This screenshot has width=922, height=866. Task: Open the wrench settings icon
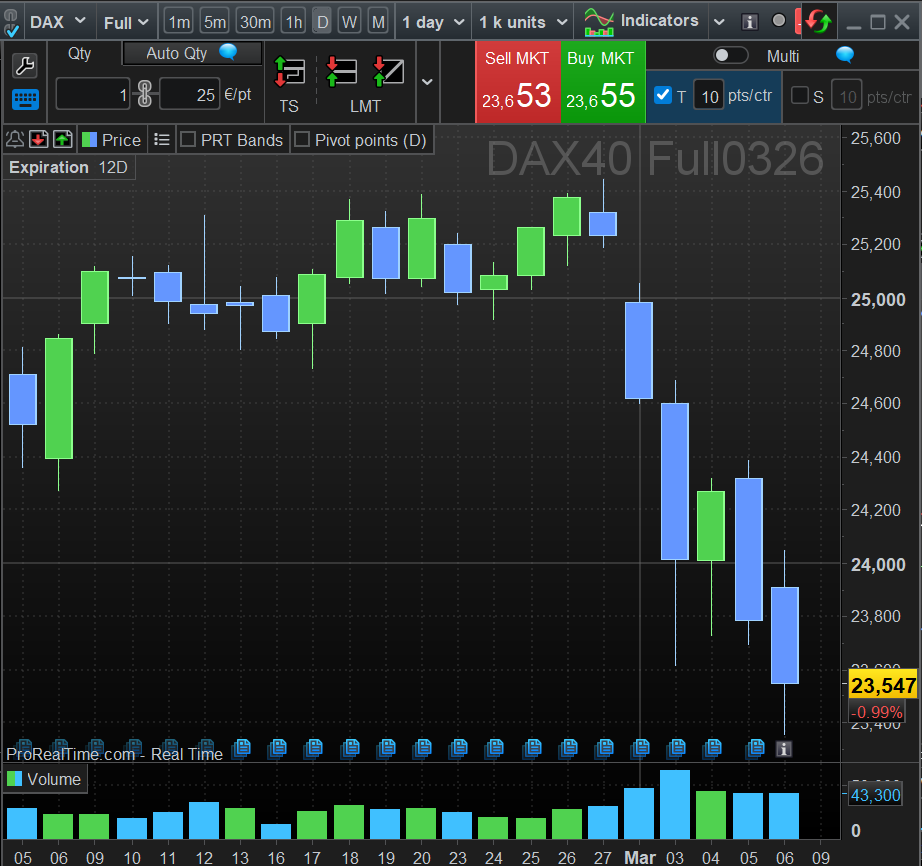(25, 66)
